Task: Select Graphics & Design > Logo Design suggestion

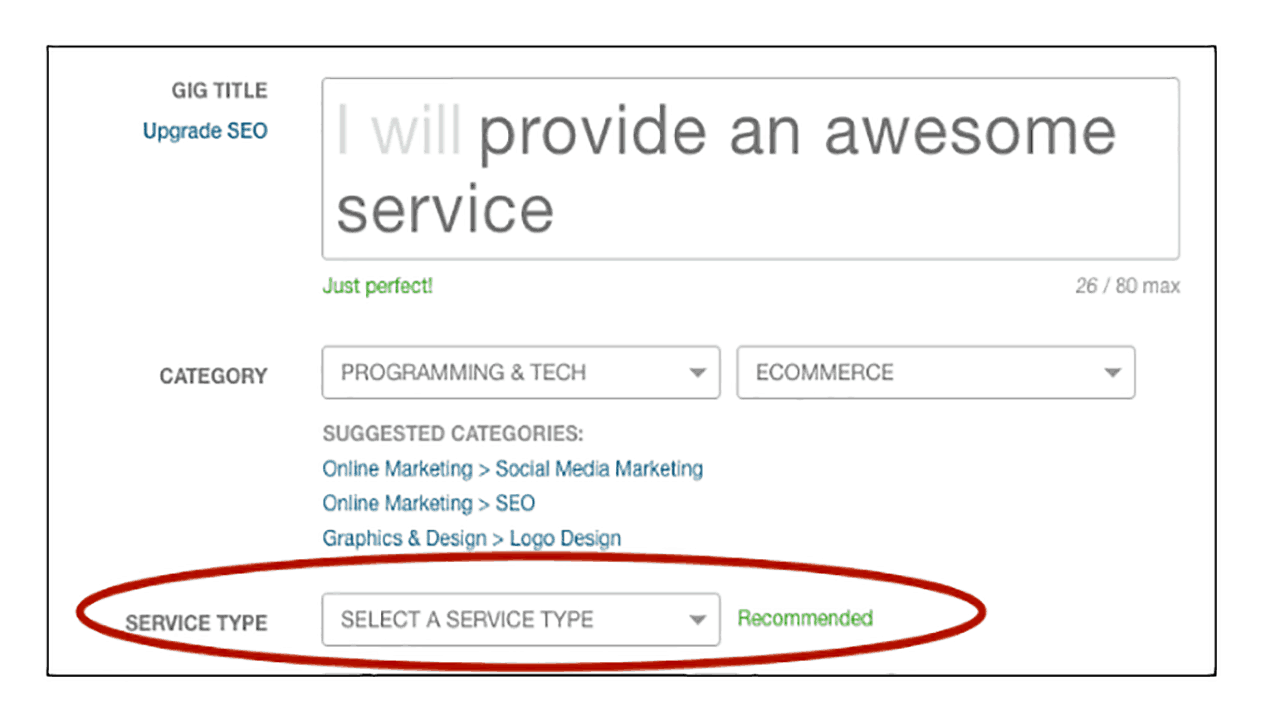Action: click(471, 538)
